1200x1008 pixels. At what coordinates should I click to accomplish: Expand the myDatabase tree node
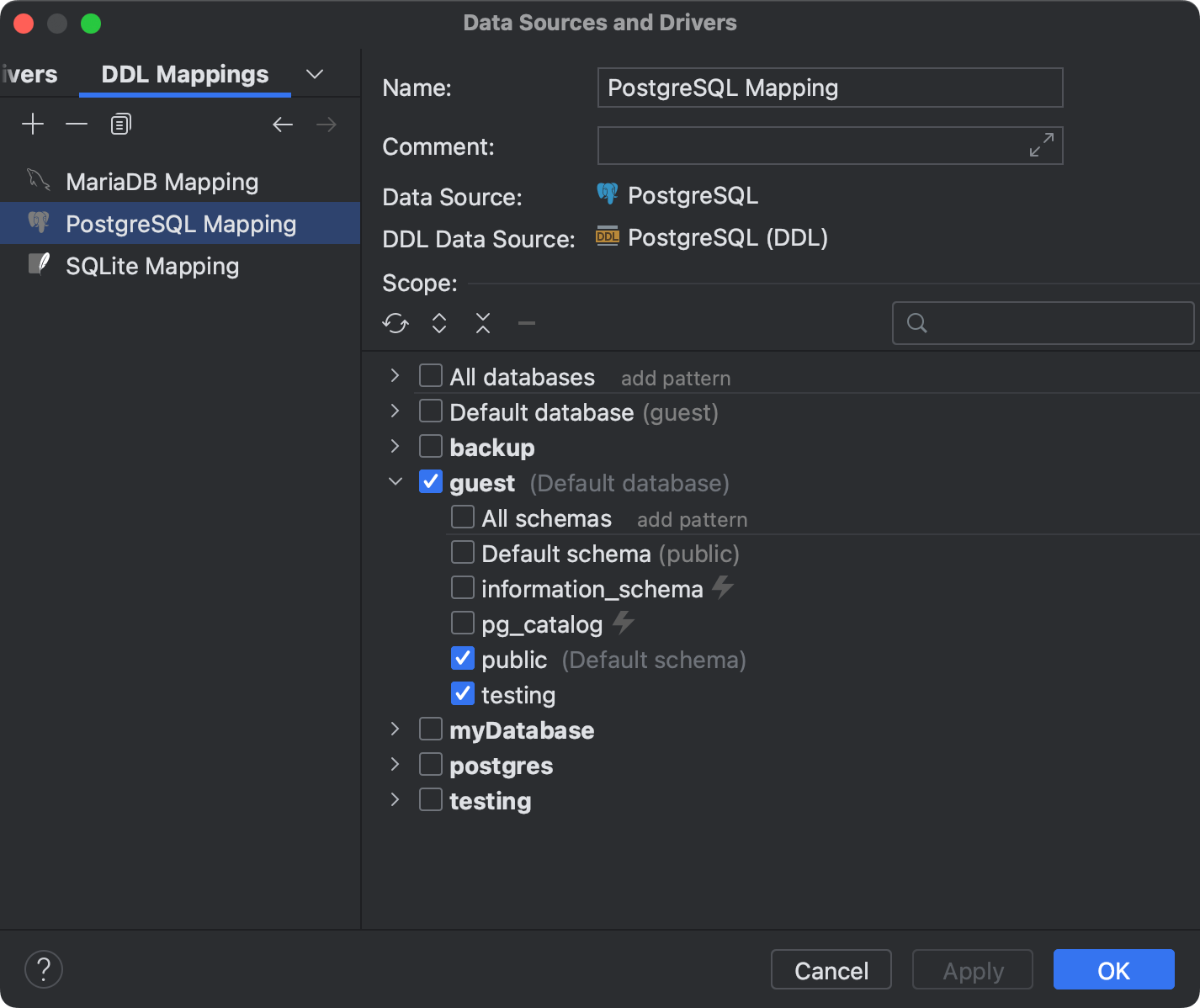395,729
